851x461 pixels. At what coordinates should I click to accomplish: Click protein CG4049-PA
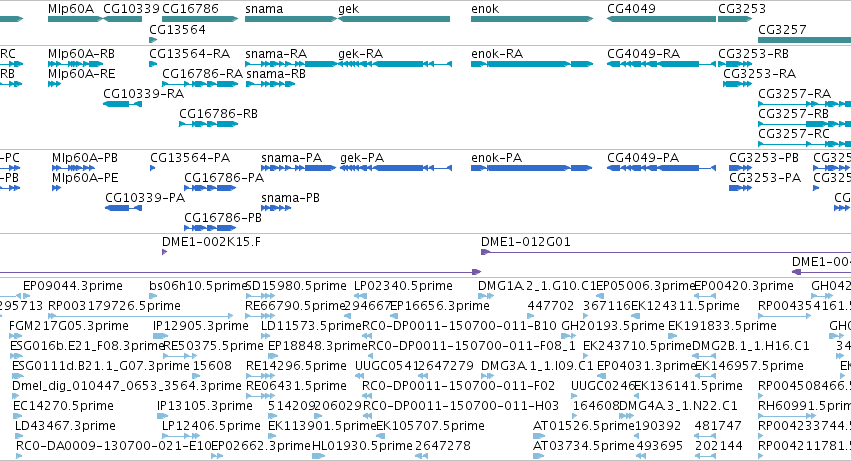pyautogui.click(x=643, y=158)
